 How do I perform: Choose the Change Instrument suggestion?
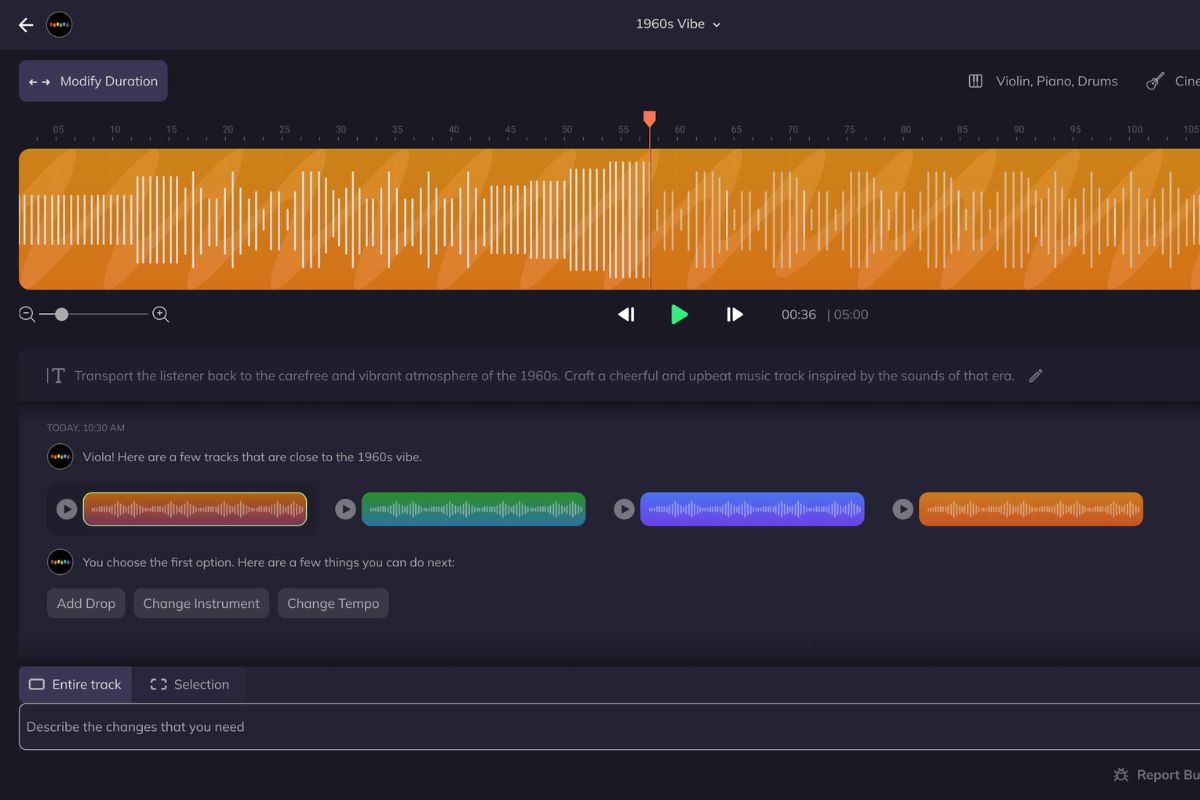click(201, 603)
